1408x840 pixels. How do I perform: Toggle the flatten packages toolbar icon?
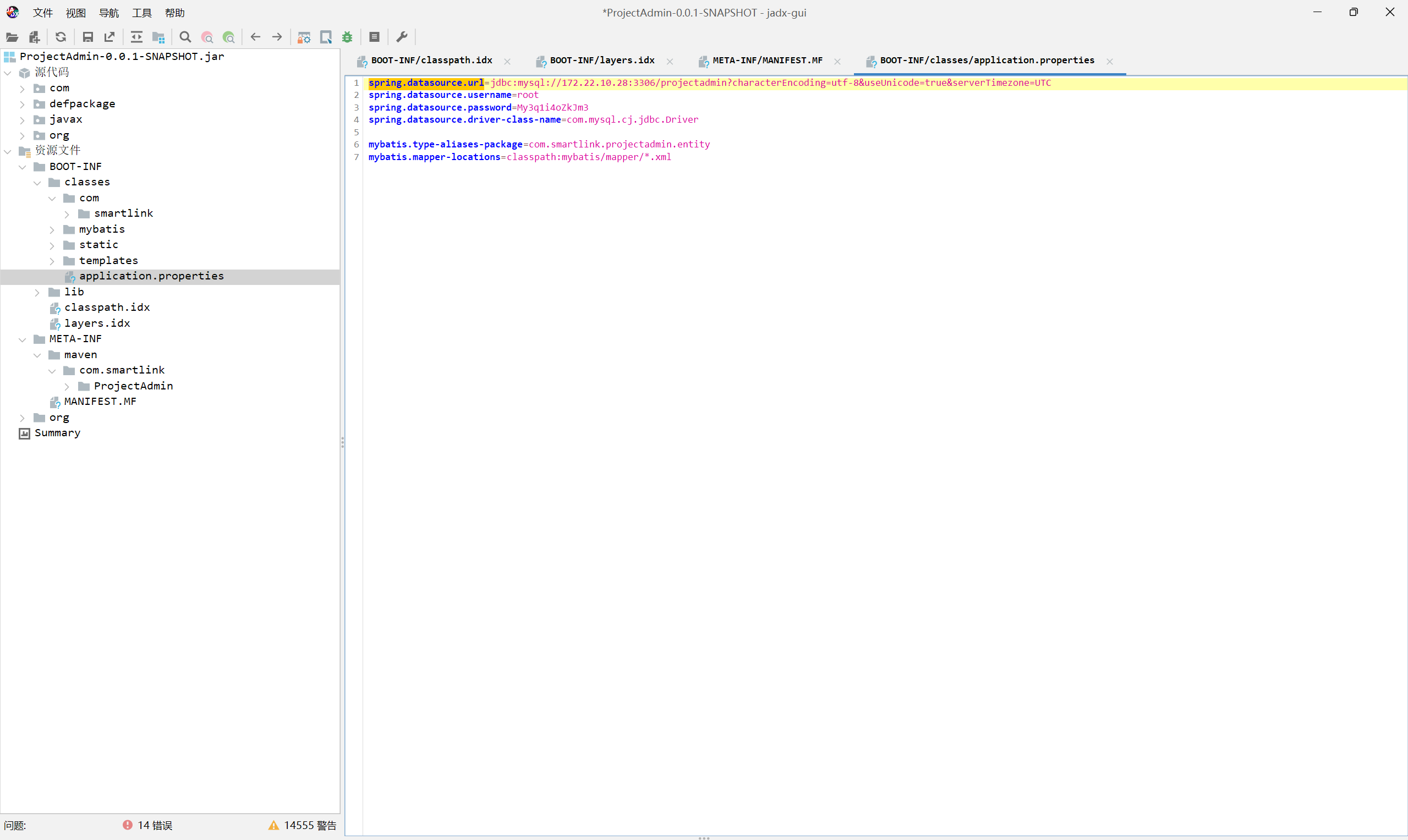click(x=158, y=37)
